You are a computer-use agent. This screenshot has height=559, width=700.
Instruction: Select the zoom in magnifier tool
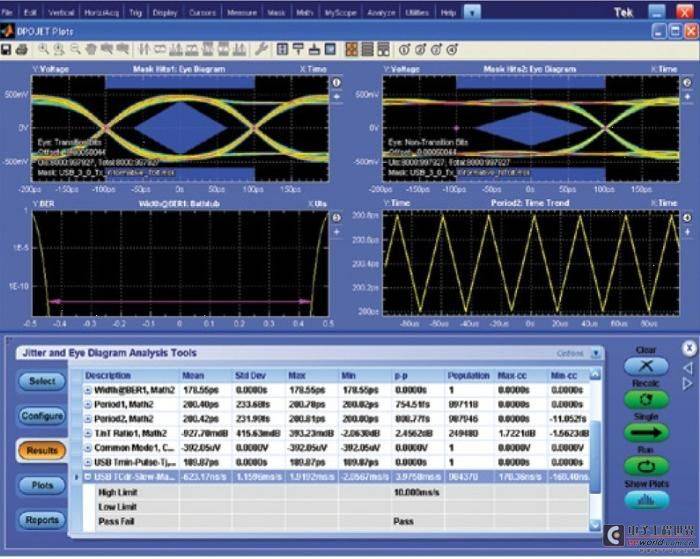tap(43, 50)
